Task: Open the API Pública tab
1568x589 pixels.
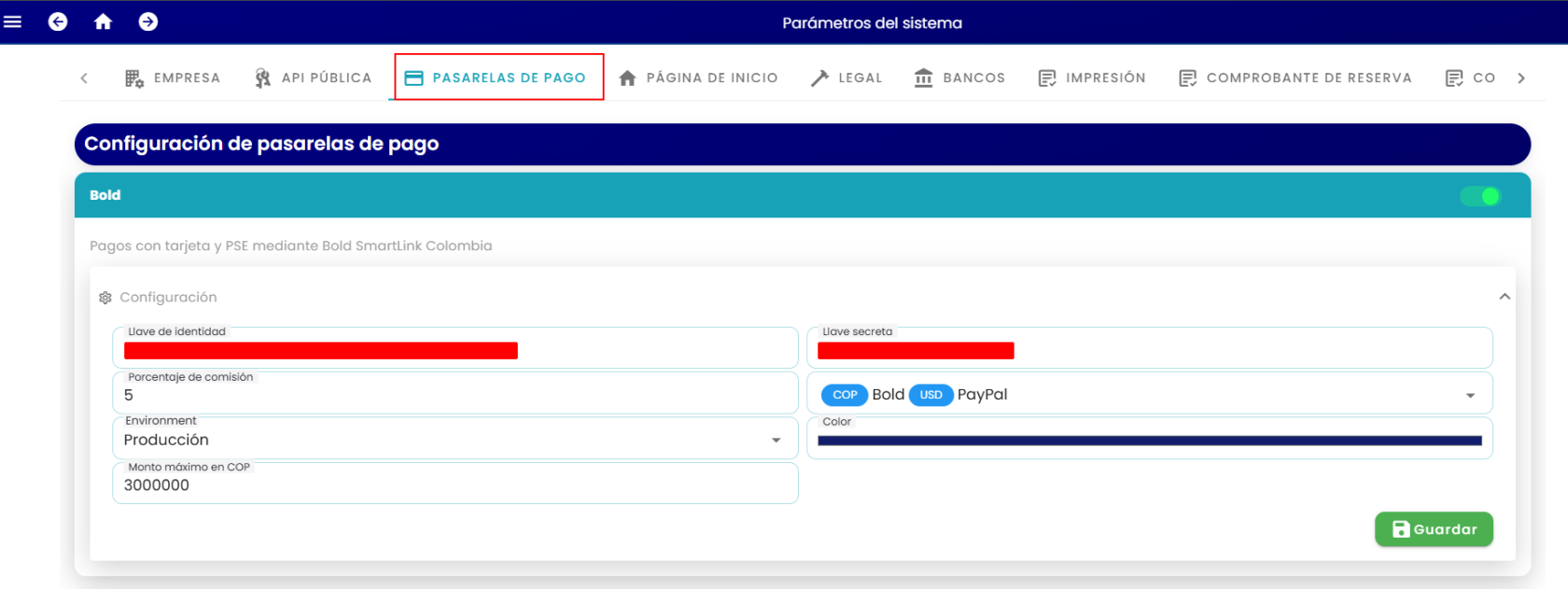Action: click(314, 77)
